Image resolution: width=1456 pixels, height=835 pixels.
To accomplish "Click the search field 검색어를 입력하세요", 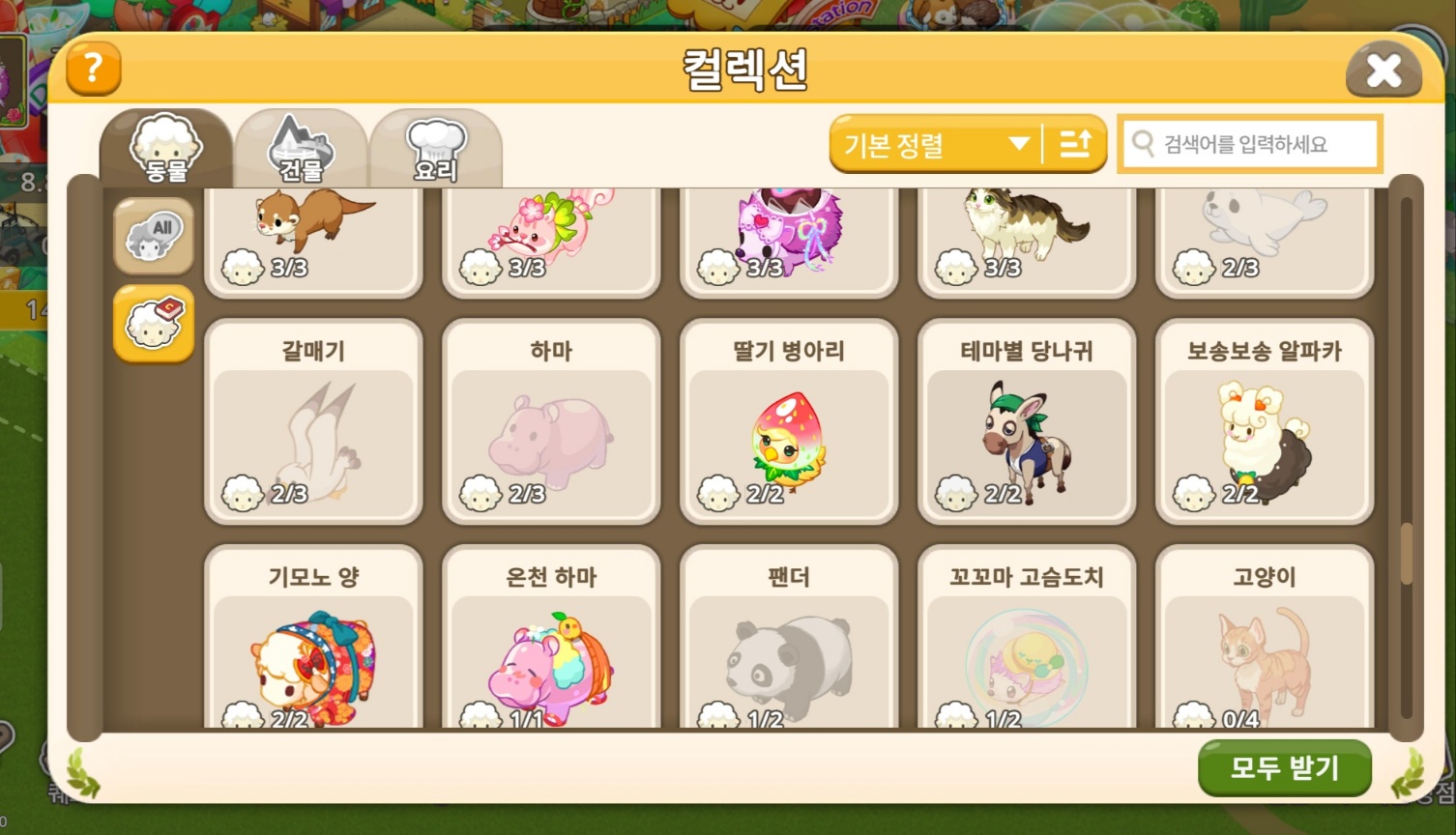I will [1249, 144].
